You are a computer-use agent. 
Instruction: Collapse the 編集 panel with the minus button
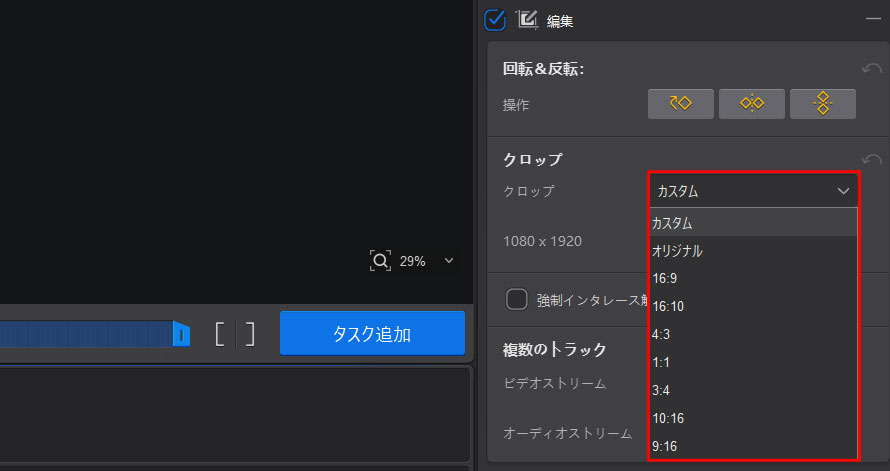tap(873, 19)
